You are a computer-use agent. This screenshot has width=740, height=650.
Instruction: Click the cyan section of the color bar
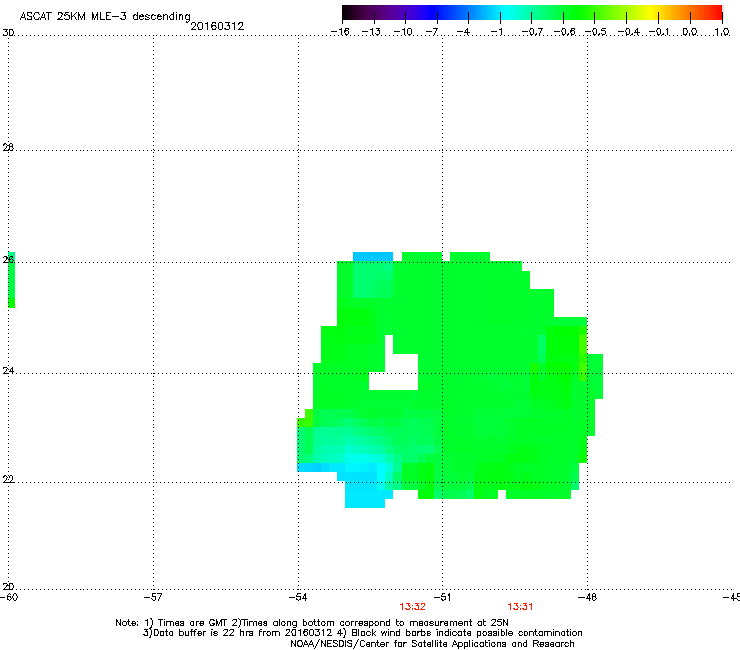(x=507, y=12)
